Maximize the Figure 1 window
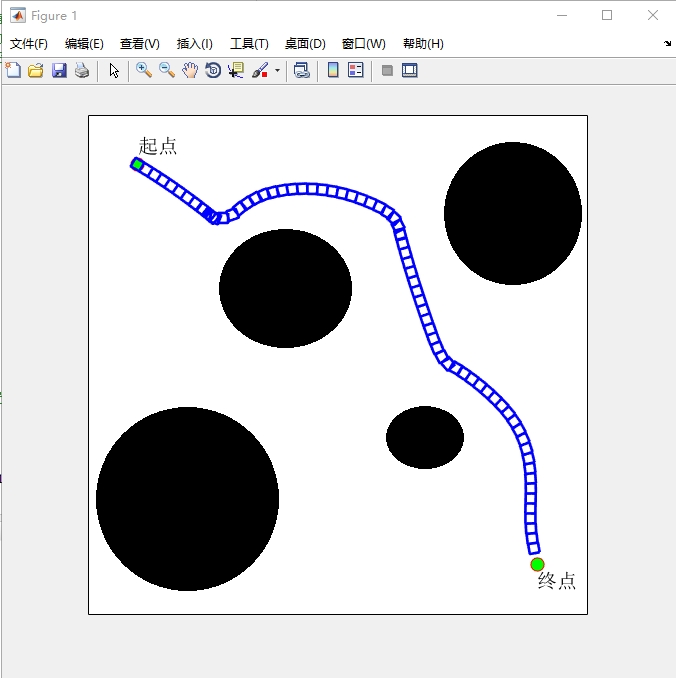This screenshot has width=676, height=678. point(607,16)
